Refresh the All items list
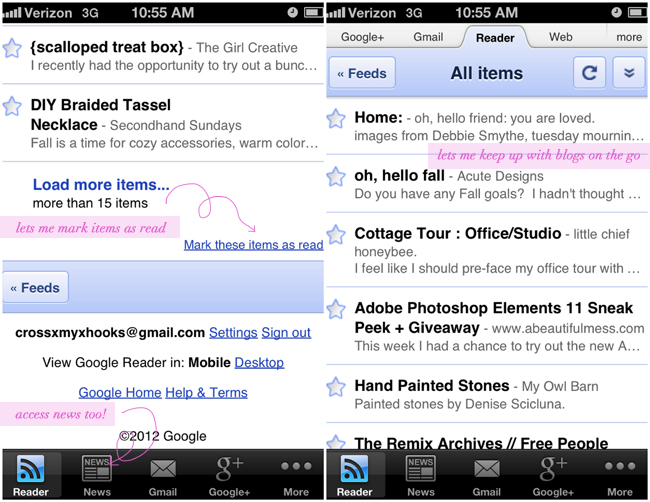Image resolution: width=650 pixels, height=502 pixels. 589,73
